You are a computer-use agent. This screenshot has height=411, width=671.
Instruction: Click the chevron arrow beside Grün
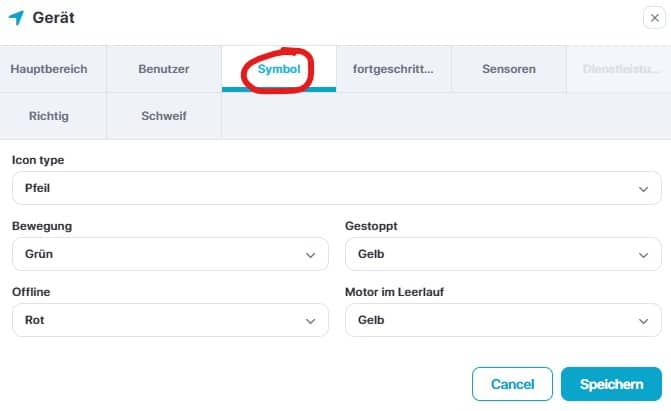click(310, 255)
